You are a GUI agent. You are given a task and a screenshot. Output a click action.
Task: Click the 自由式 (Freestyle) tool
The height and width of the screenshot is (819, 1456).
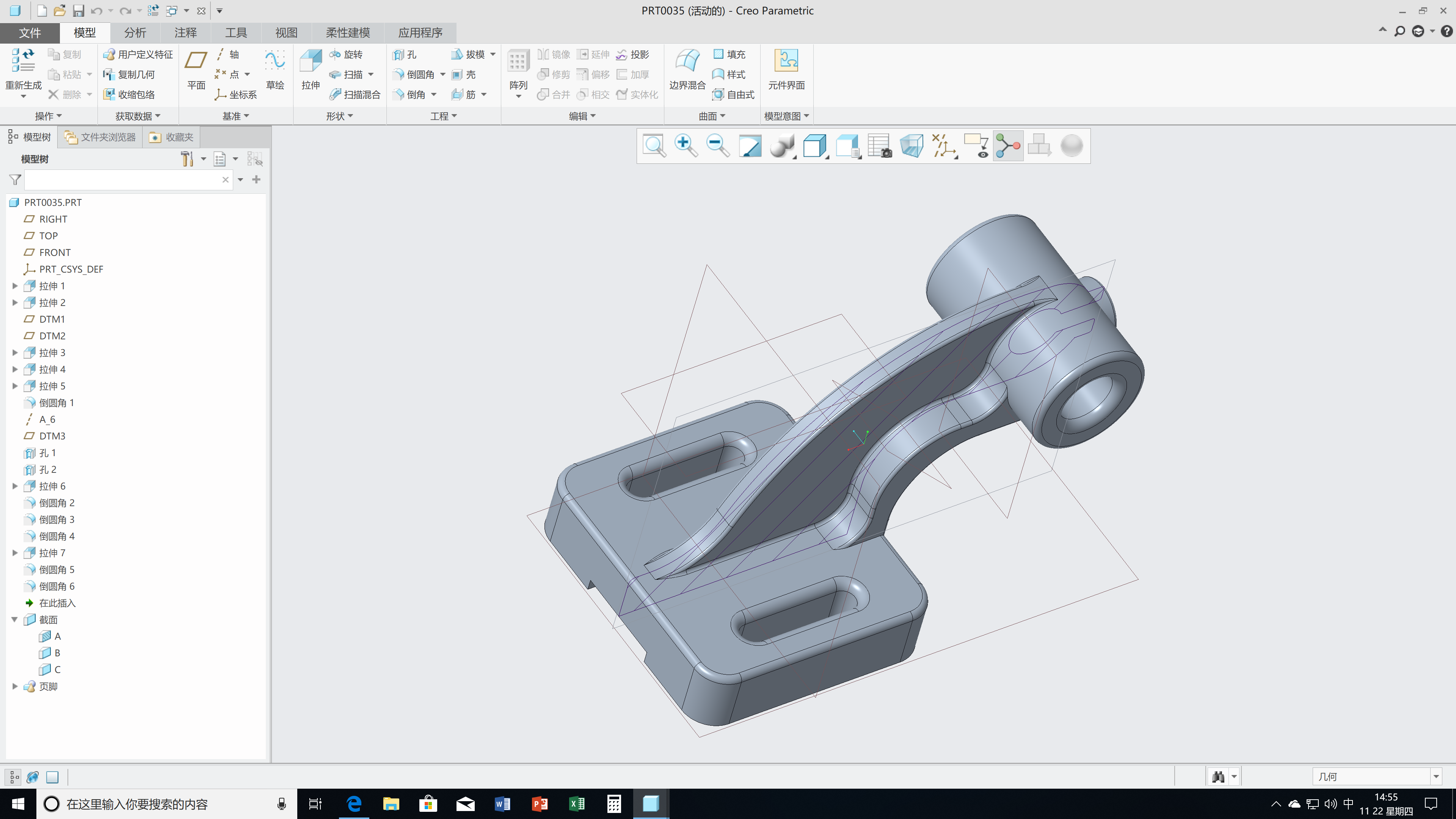pos(734,94)
